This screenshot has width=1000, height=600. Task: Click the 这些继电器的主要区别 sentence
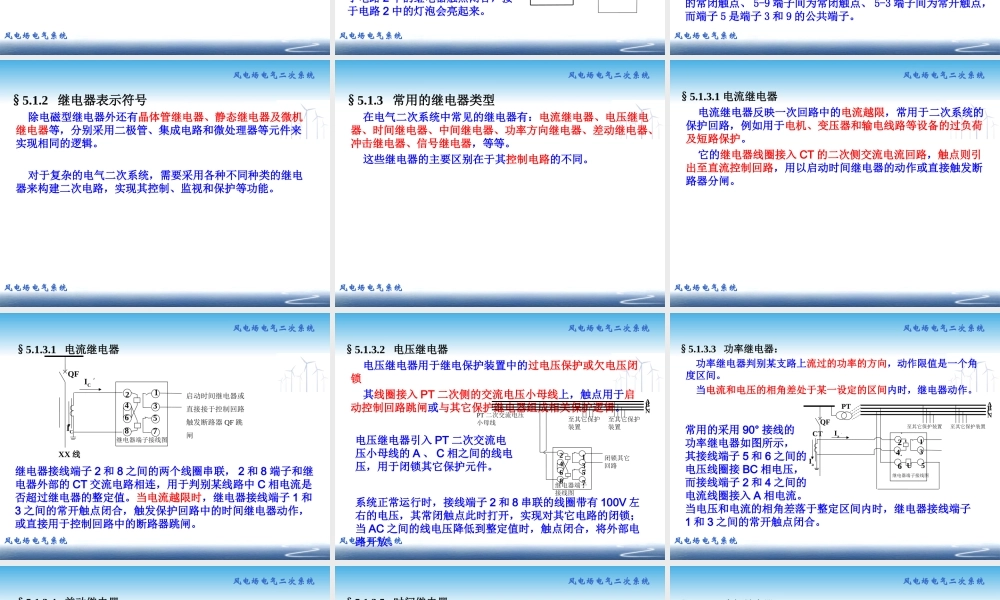click(x=476, y=159)
